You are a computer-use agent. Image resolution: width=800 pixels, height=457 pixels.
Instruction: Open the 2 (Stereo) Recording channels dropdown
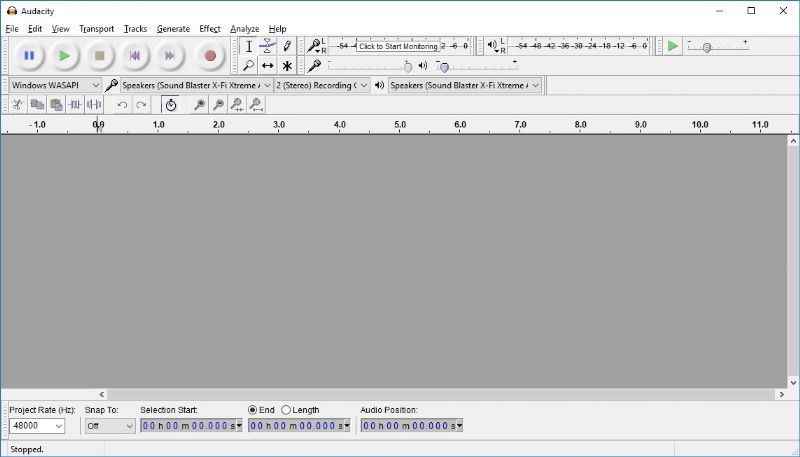(x=321, y=85)
